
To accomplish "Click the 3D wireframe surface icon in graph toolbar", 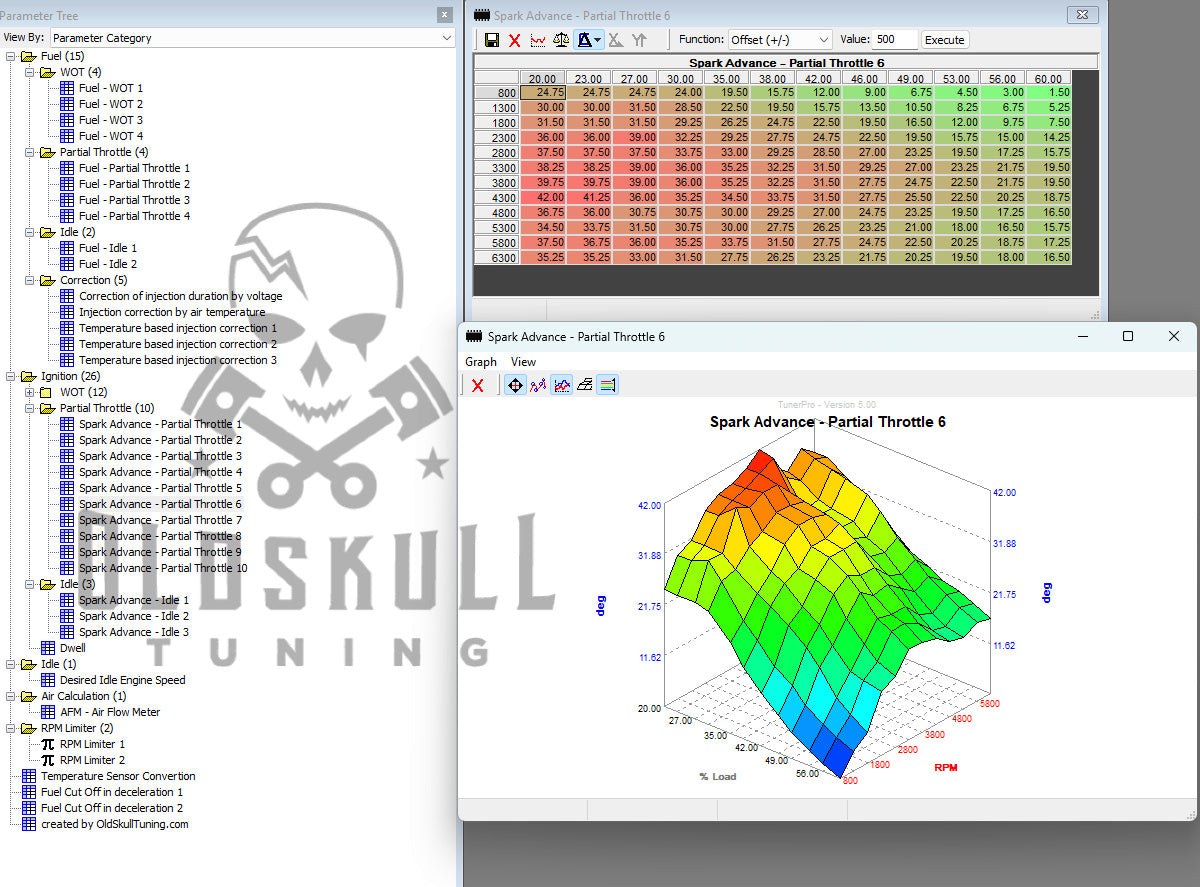I will tap(585, 385).
